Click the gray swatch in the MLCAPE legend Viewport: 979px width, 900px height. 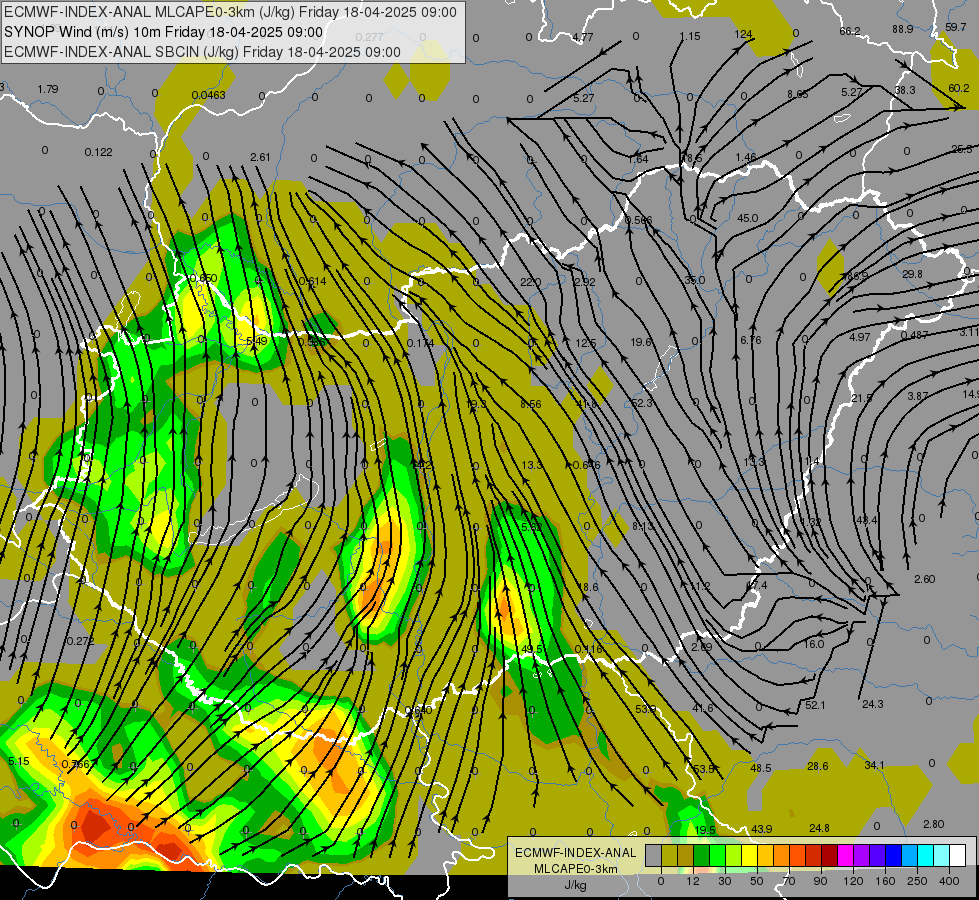point(654,856)
